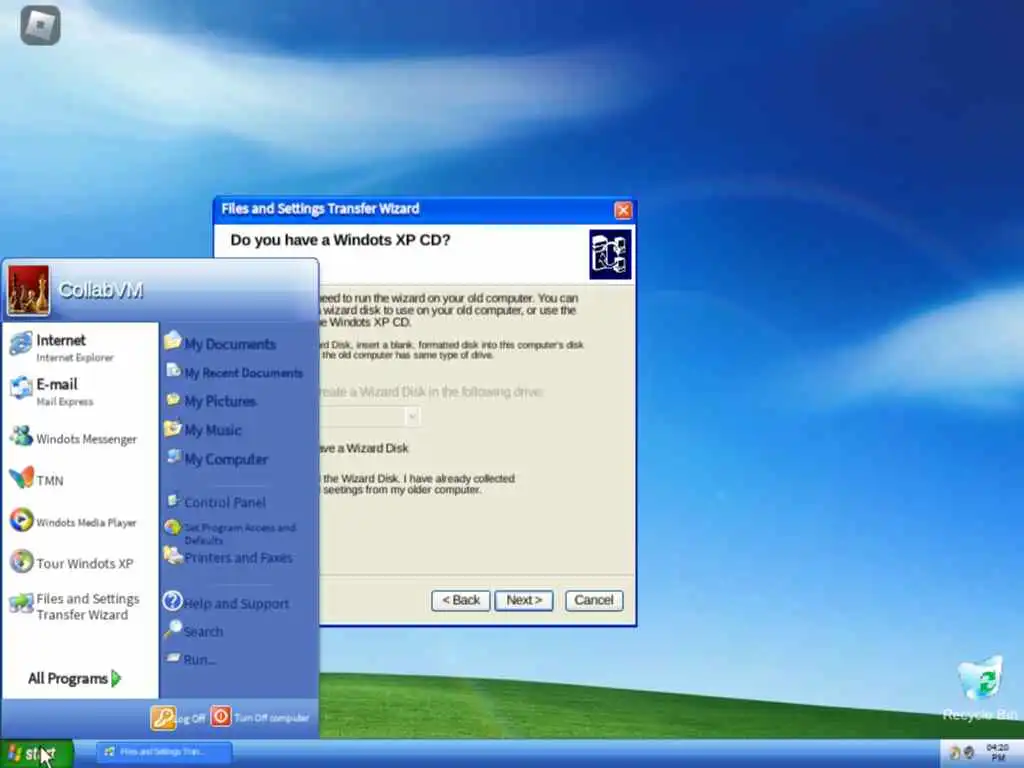Screen dimensions: 1024x768
Task: Click the wizard title bar text
Action: (x=320, y=209)
